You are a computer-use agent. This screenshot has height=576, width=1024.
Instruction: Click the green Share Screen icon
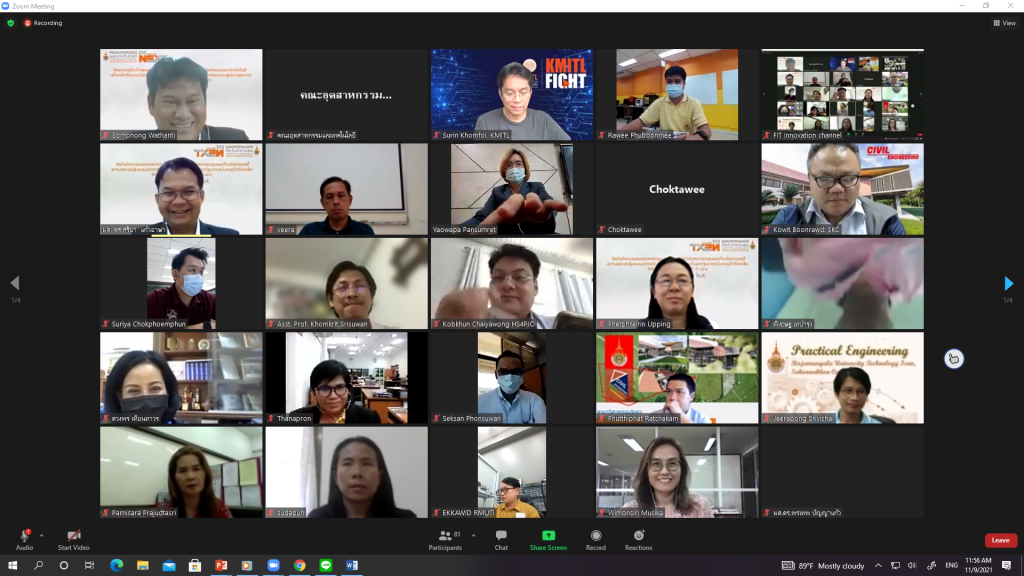click(548, 538)
